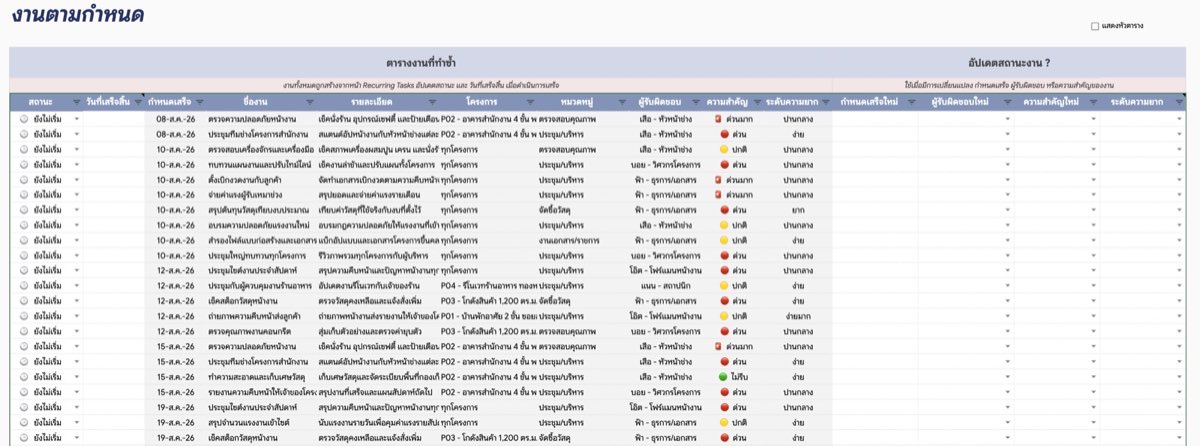The width and height of the screenshot is (1200, 446).
Task: Open filter icon on กำหนดเสร็จ column header
Action: click(x=200, y=103)
